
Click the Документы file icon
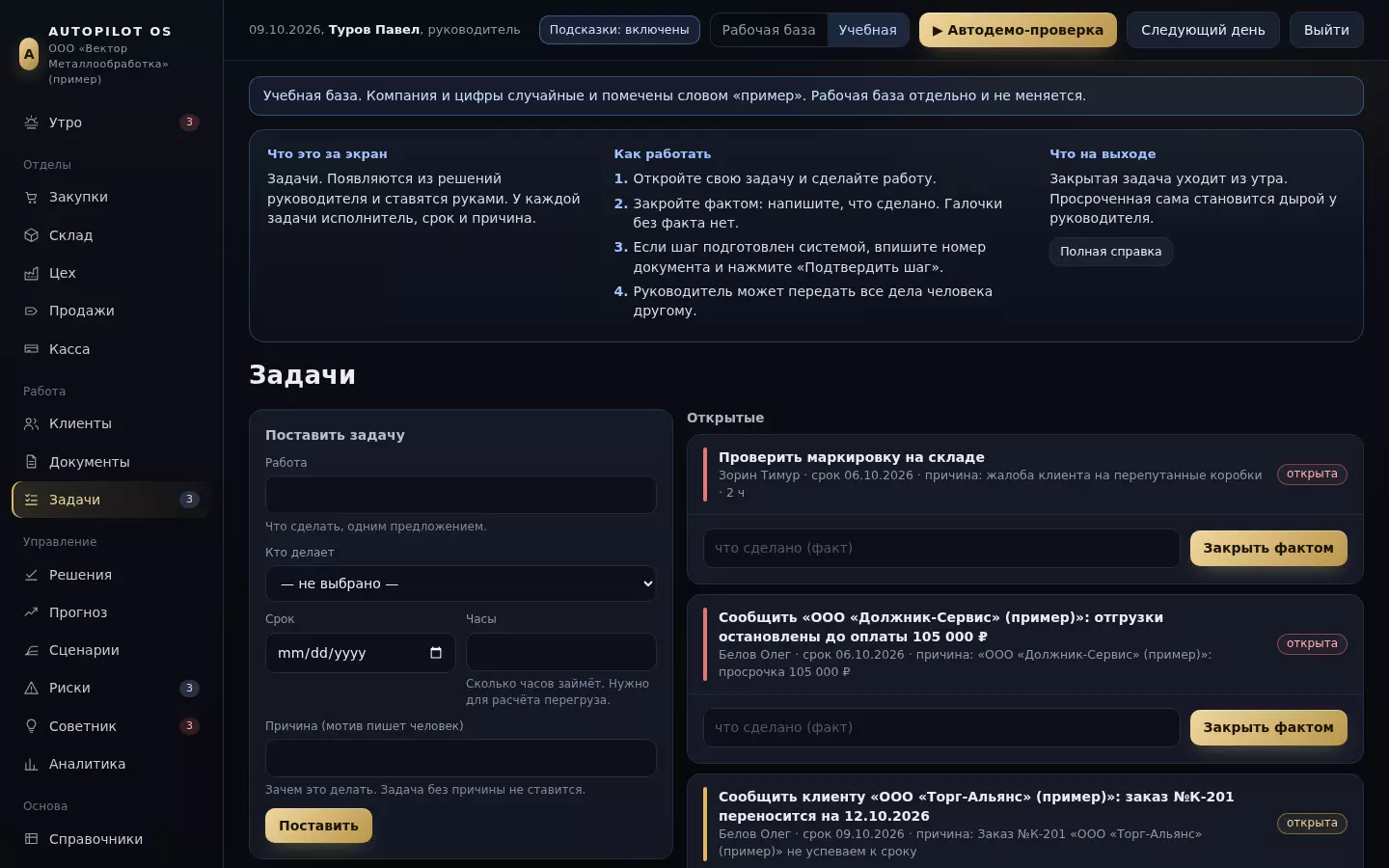tap(31, 462)
